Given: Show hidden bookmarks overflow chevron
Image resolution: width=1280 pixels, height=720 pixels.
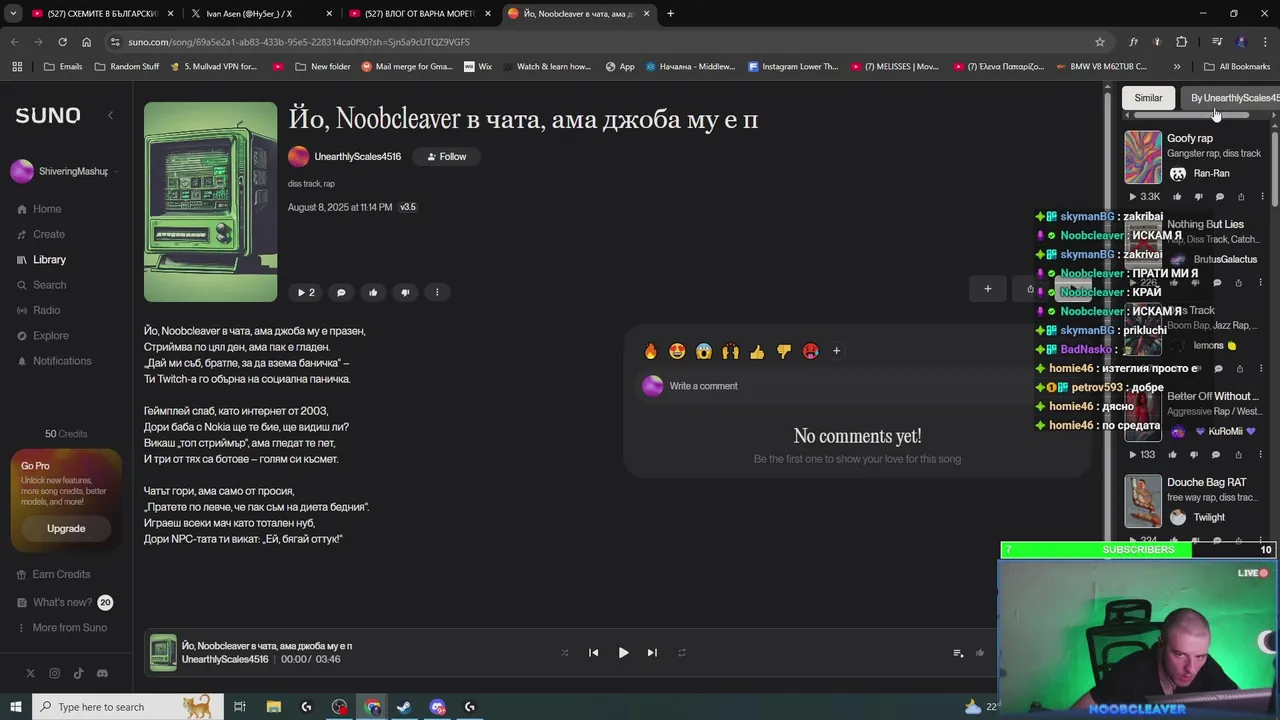Looking at the screenshot, I should tap(1176, 67).
